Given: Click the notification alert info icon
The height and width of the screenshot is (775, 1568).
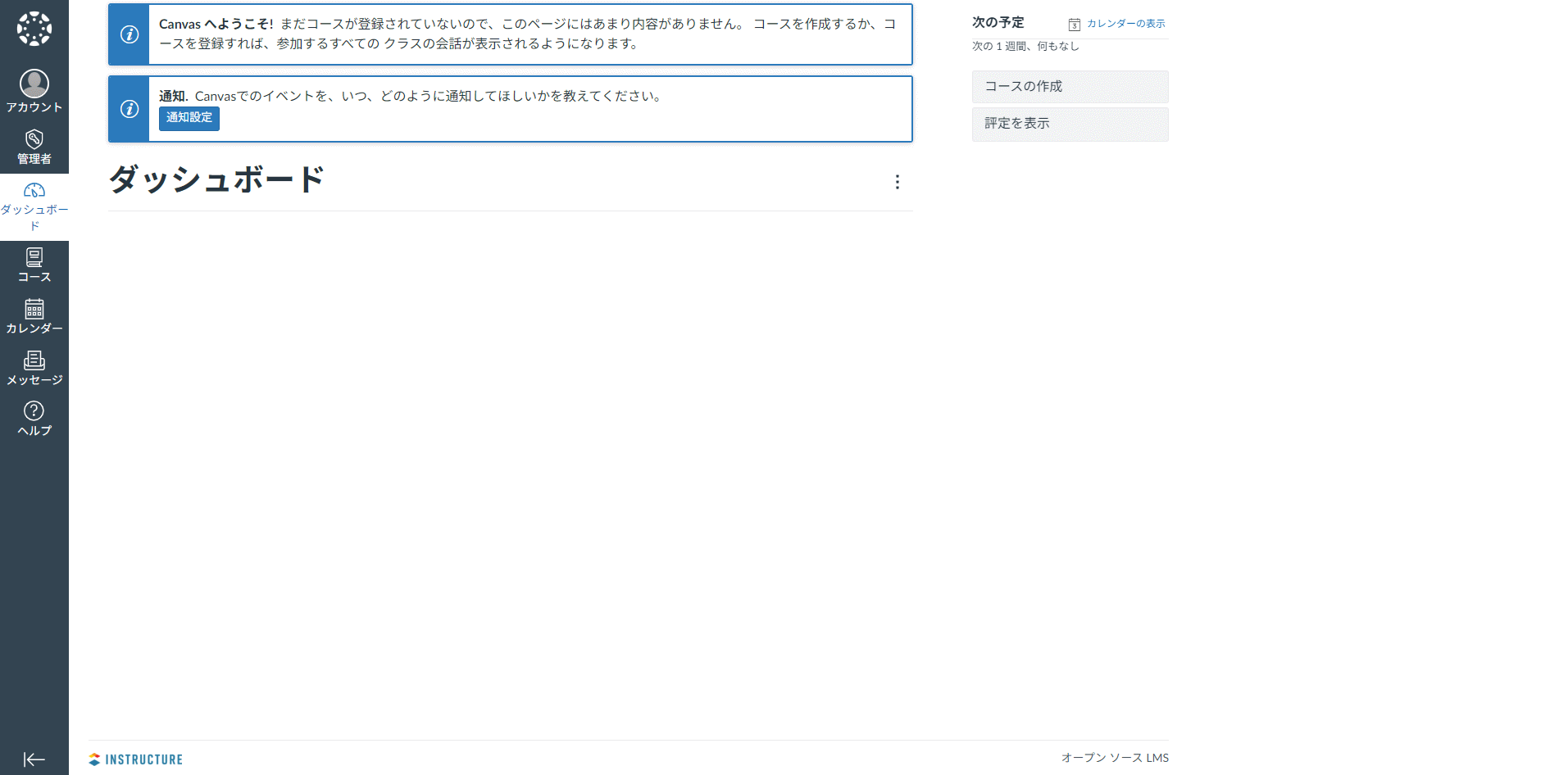Looking at the screenshot, I should click(130, 109).
